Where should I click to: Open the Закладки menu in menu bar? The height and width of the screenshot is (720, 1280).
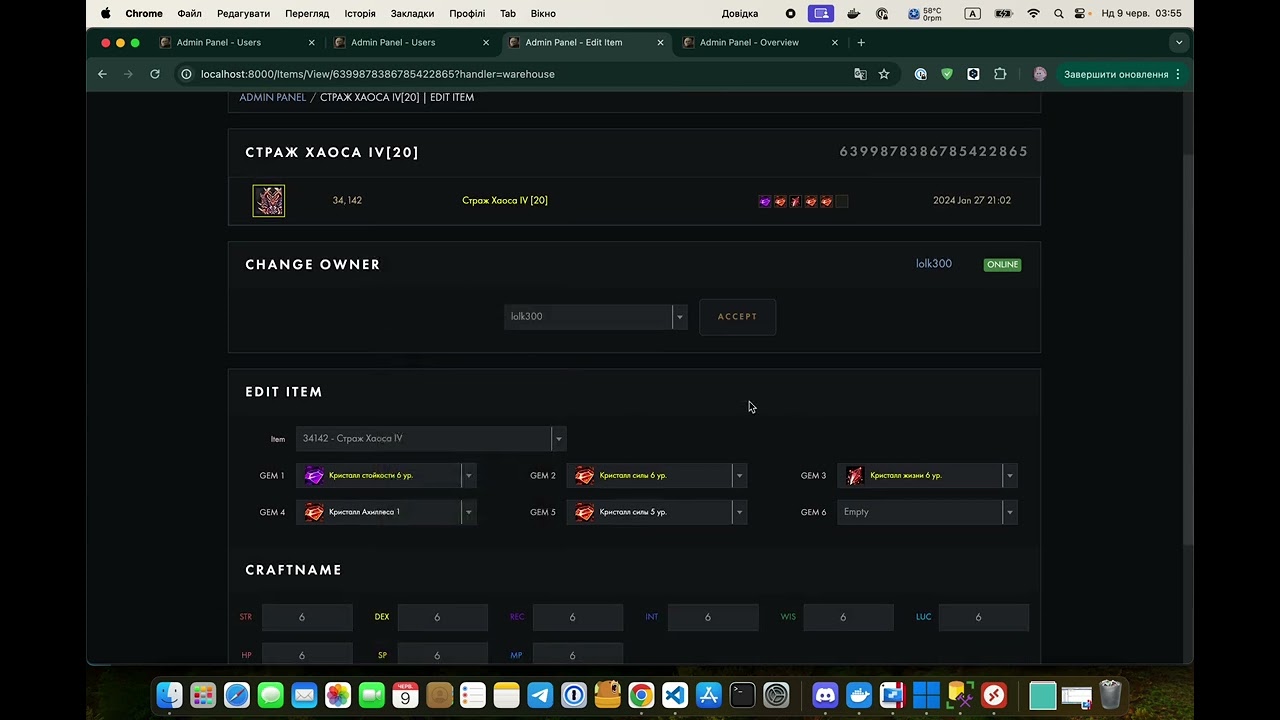tap(412, 14)
